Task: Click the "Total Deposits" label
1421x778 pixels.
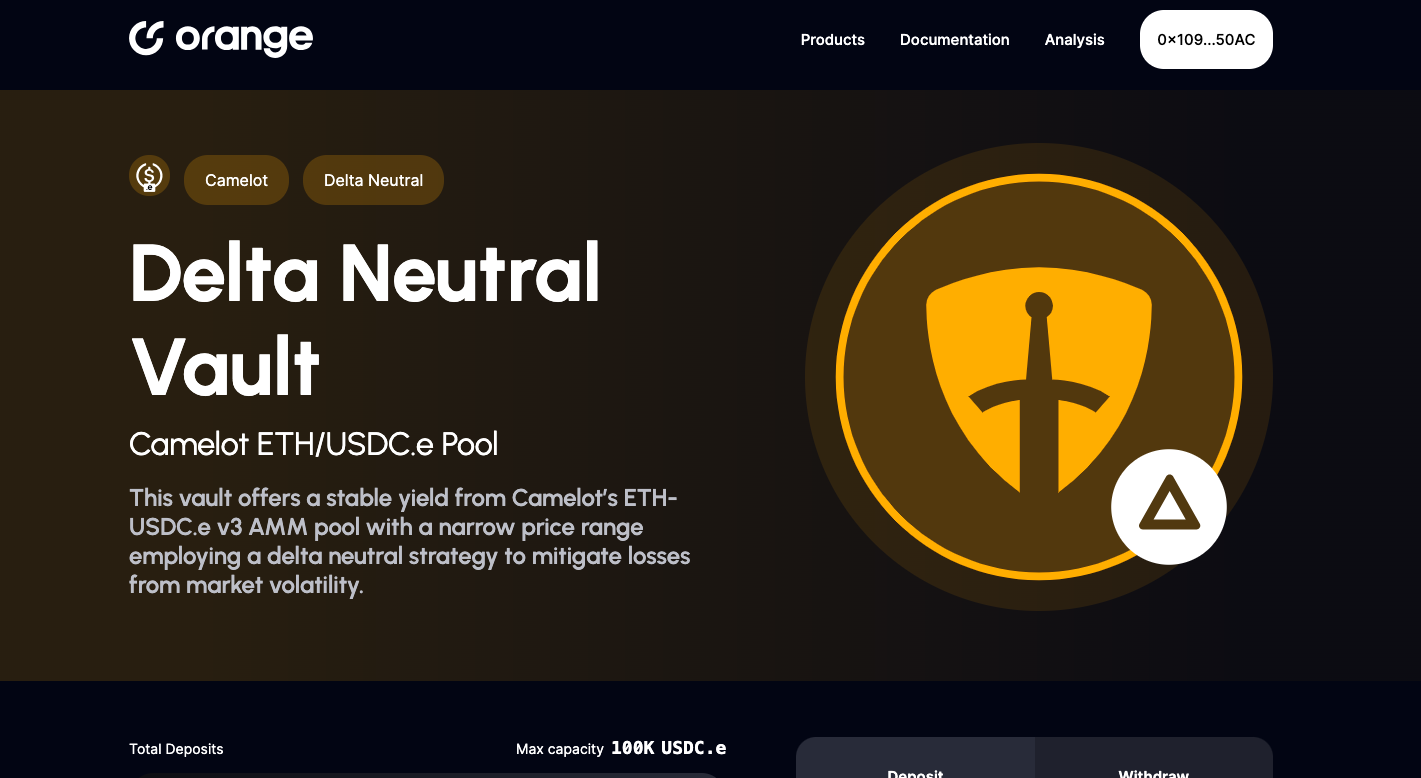Action: pos(176,749)
